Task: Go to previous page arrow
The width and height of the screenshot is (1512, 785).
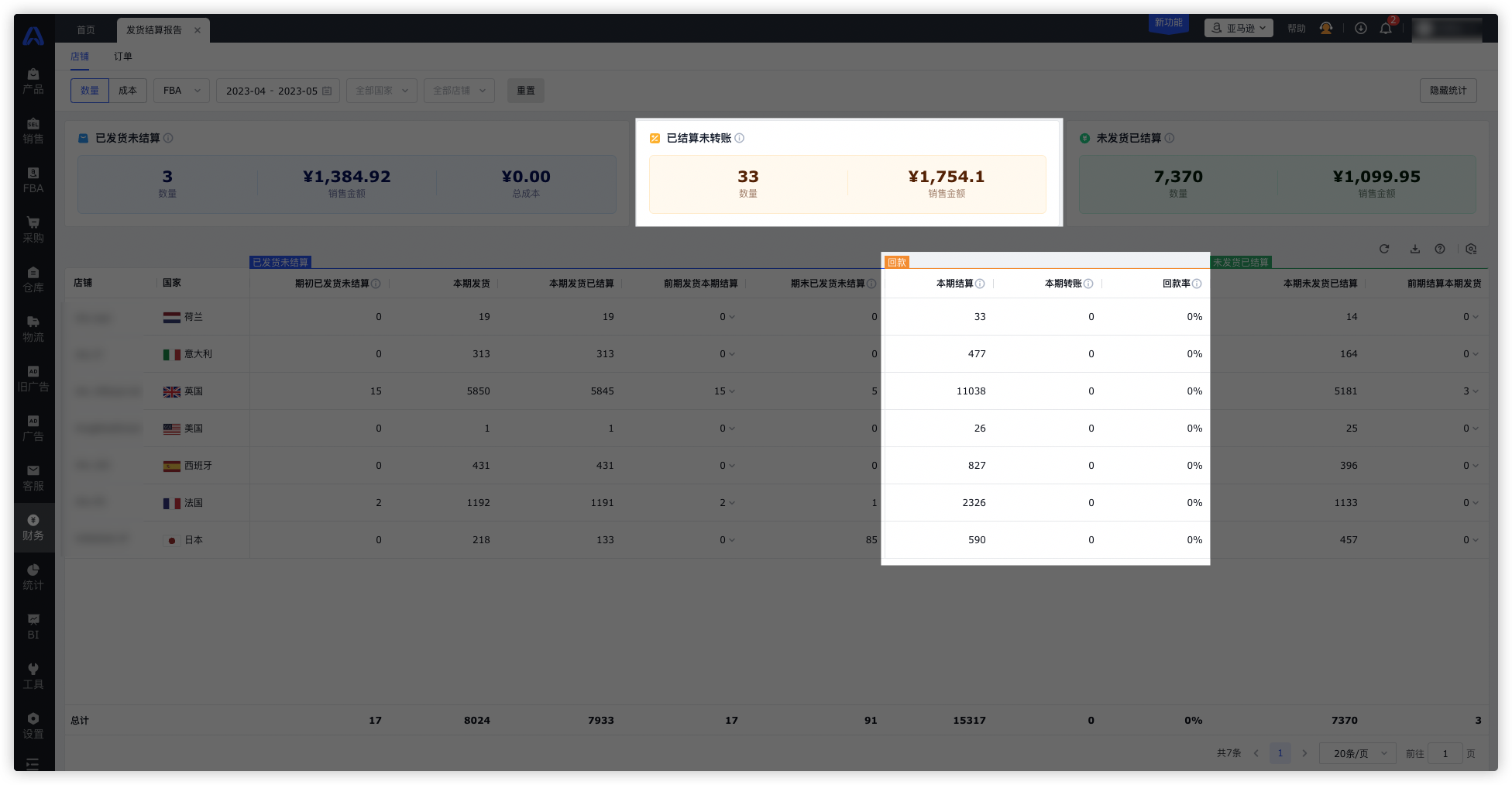Action: (1256, 753)
